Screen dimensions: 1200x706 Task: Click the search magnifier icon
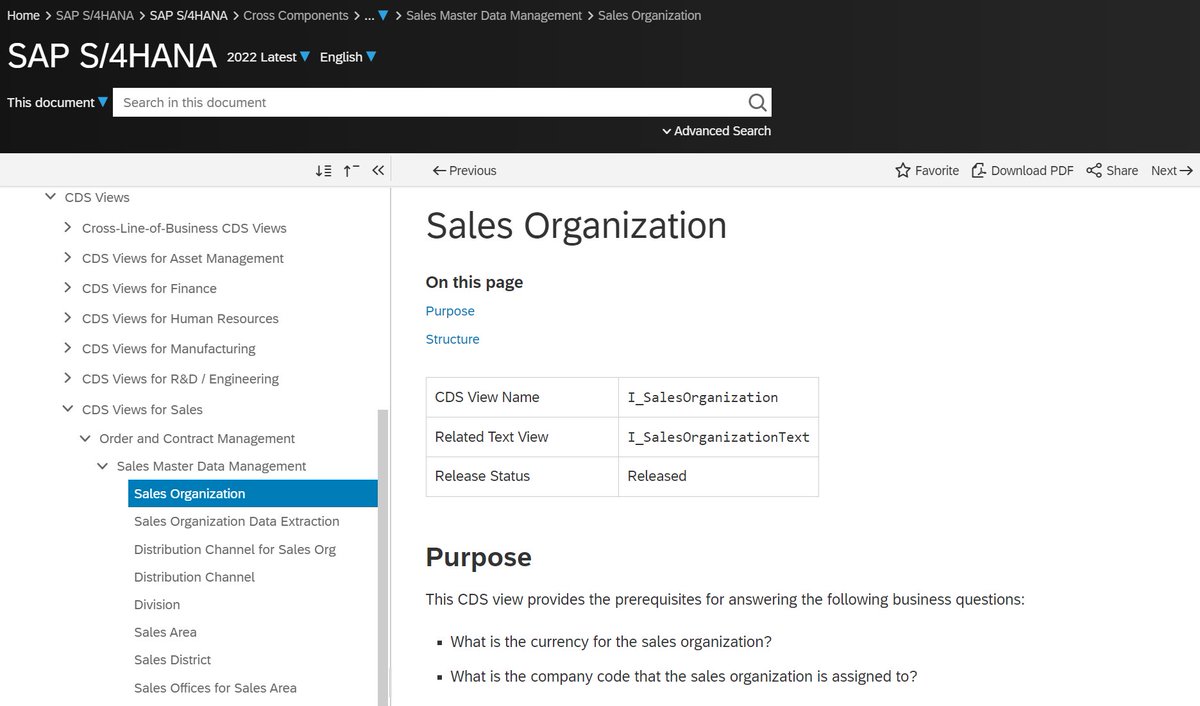tap(757, 102)
